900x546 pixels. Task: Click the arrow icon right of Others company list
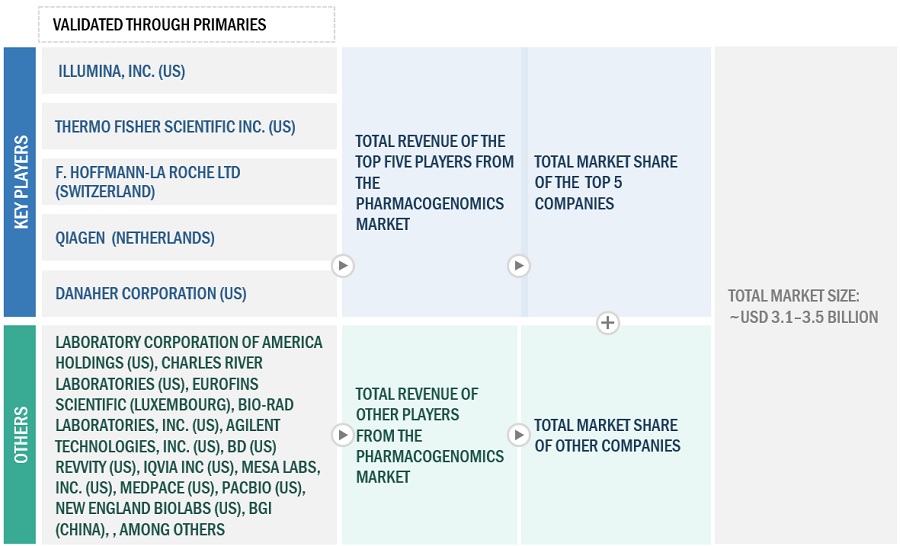coord(343,435)
